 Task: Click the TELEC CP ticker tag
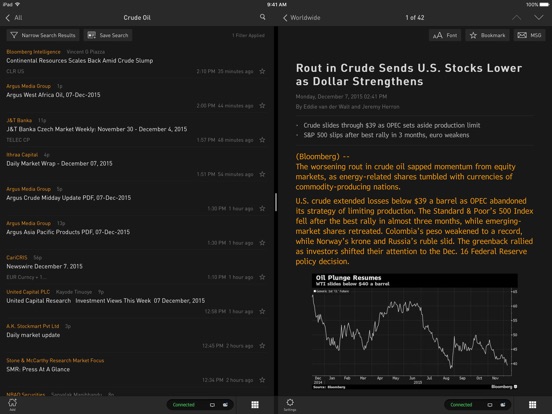(18, 140)
